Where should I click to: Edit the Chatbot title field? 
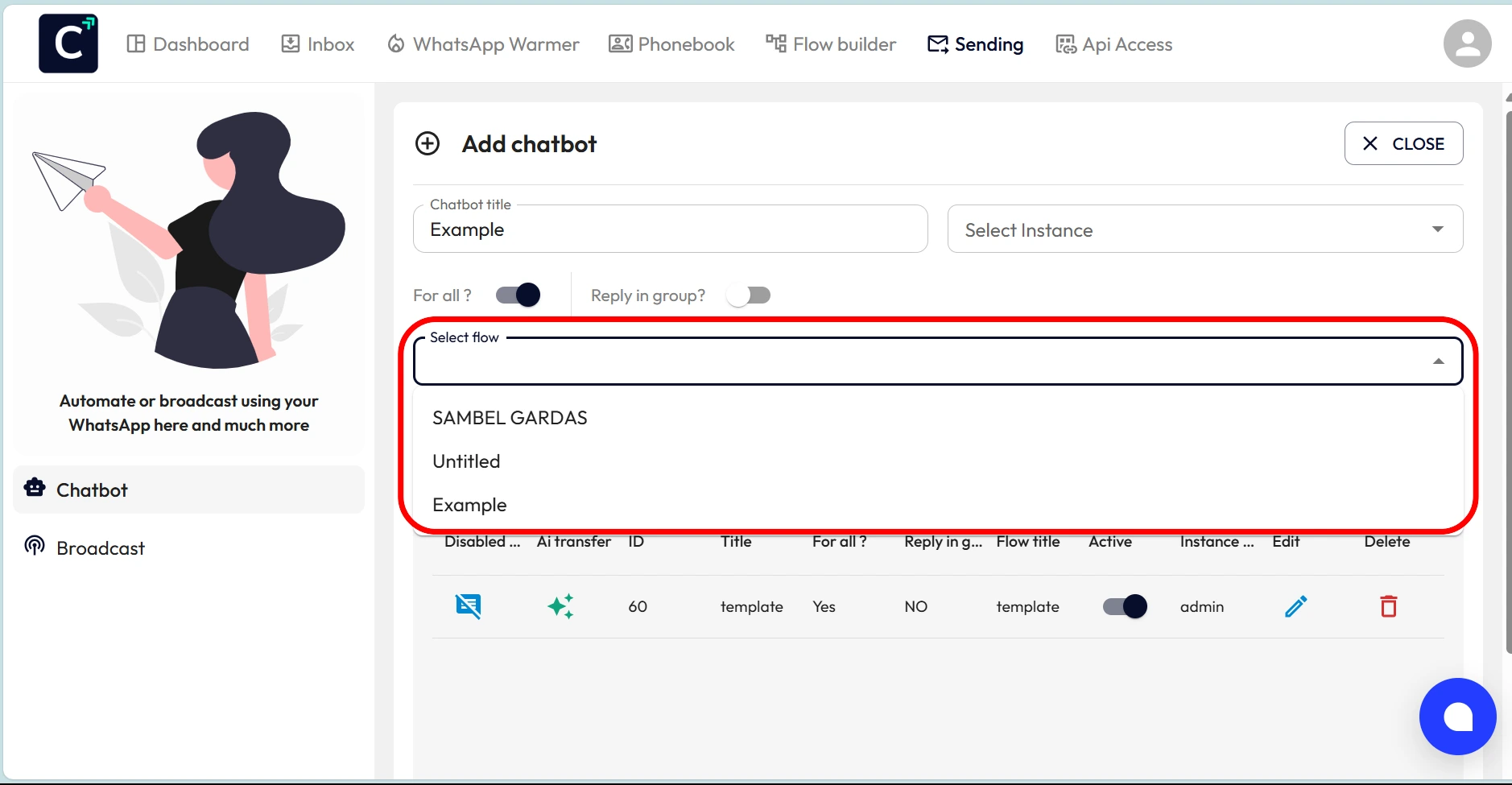click(670, 229)
